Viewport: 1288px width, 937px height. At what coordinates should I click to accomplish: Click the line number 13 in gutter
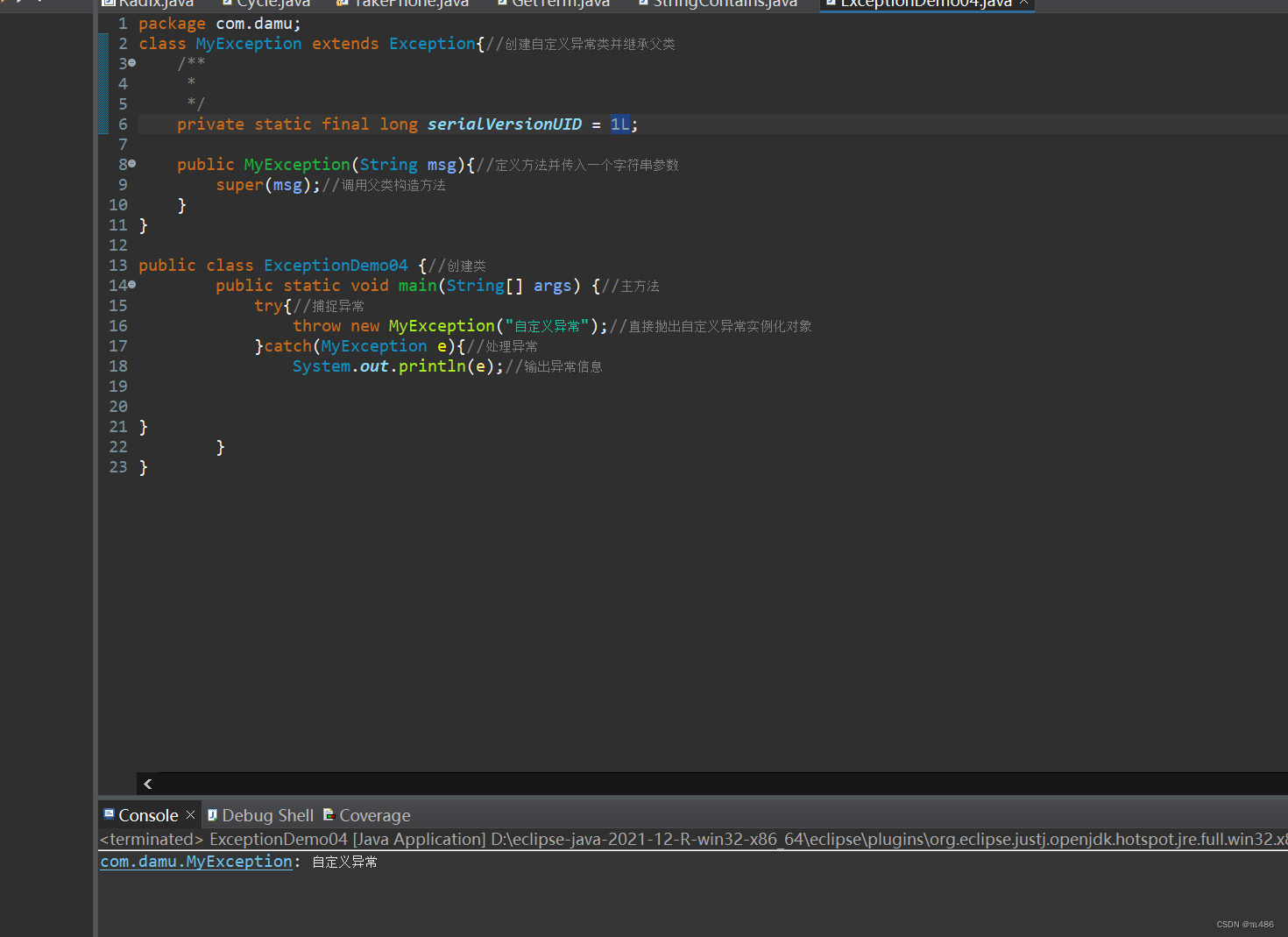118,265
